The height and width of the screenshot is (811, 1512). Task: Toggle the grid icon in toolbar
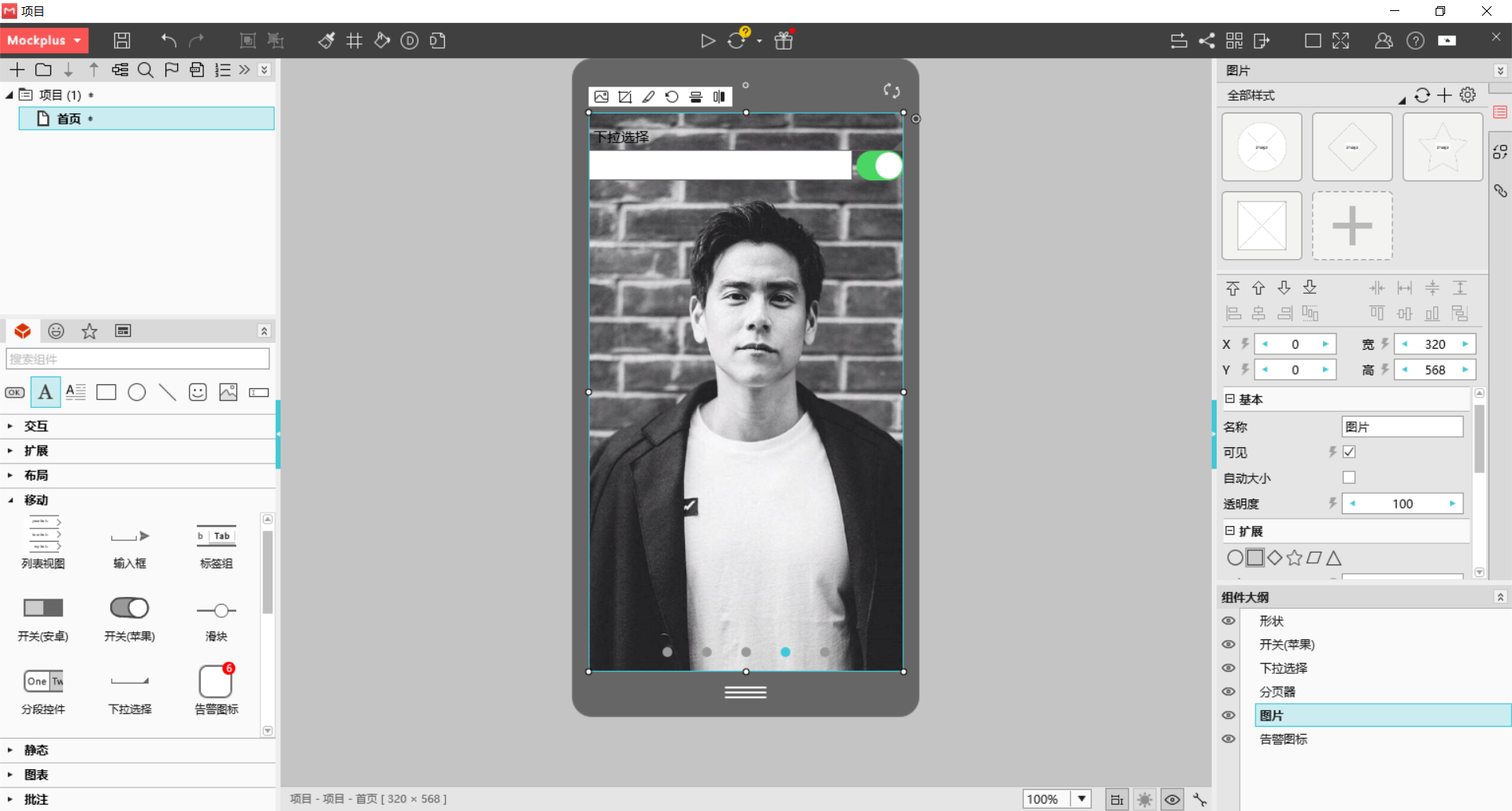354,41
